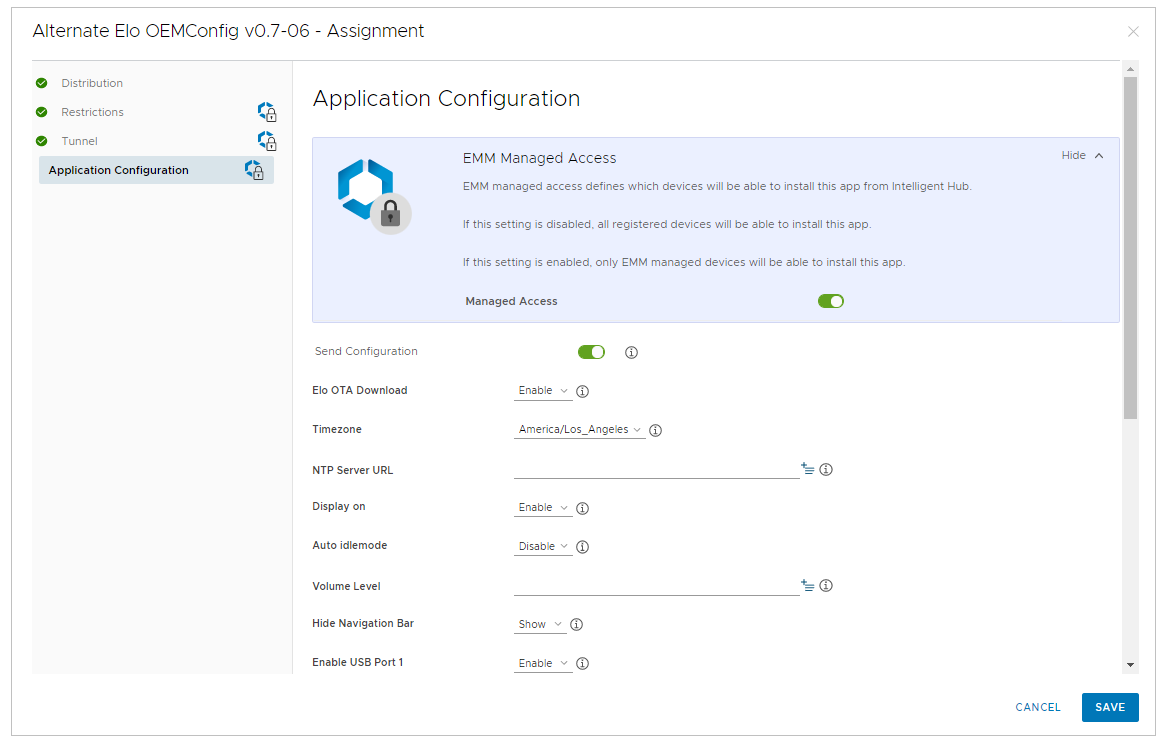The width and height of the screenshot is (1168, 746).
Task: Select the Application Configuration step
Action: coord(156,170)
